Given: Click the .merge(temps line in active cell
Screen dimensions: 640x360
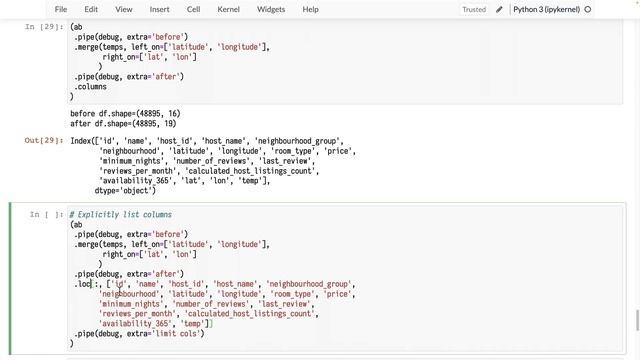Looking at the screenshot, I should pos(172,244).
